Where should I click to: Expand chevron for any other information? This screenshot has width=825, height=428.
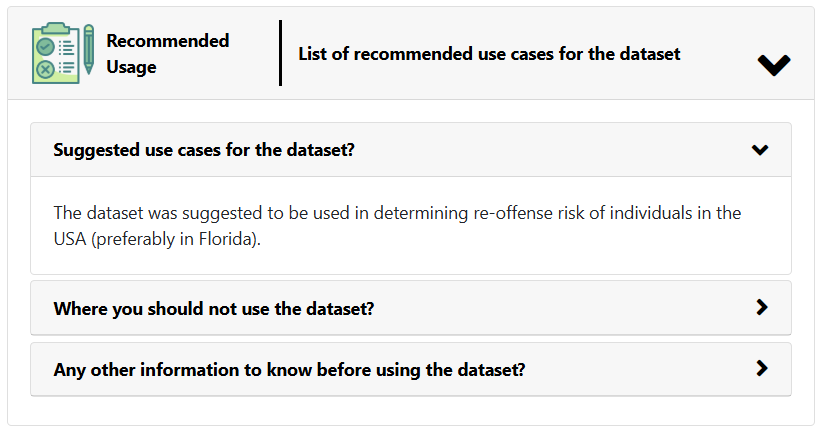[x=762, y=369]
